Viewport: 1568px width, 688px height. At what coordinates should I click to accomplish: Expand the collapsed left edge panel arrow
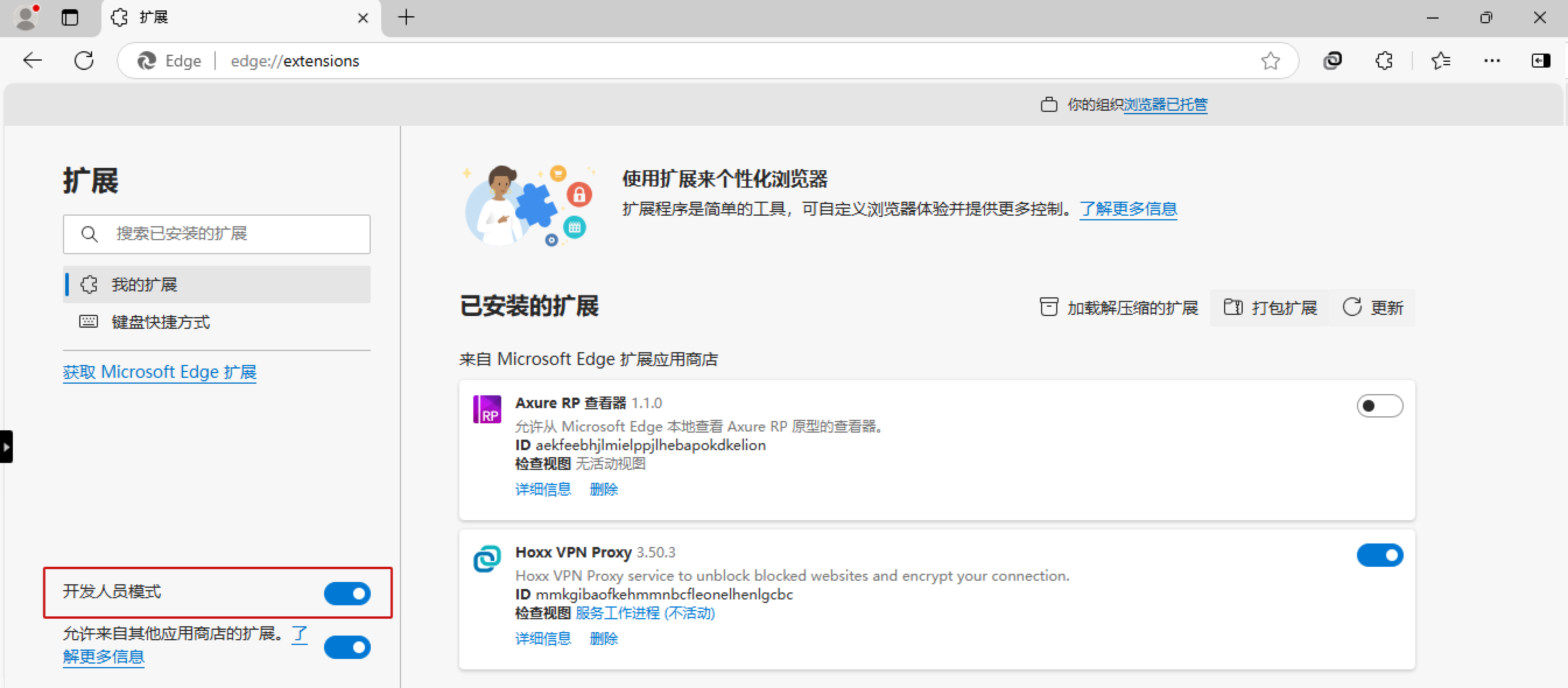tap(6, 446)
